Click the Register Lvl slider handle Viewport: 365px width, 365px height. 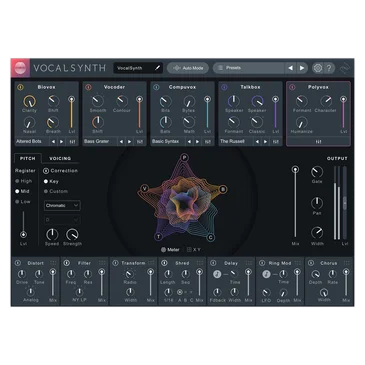(x=23, y=234)
